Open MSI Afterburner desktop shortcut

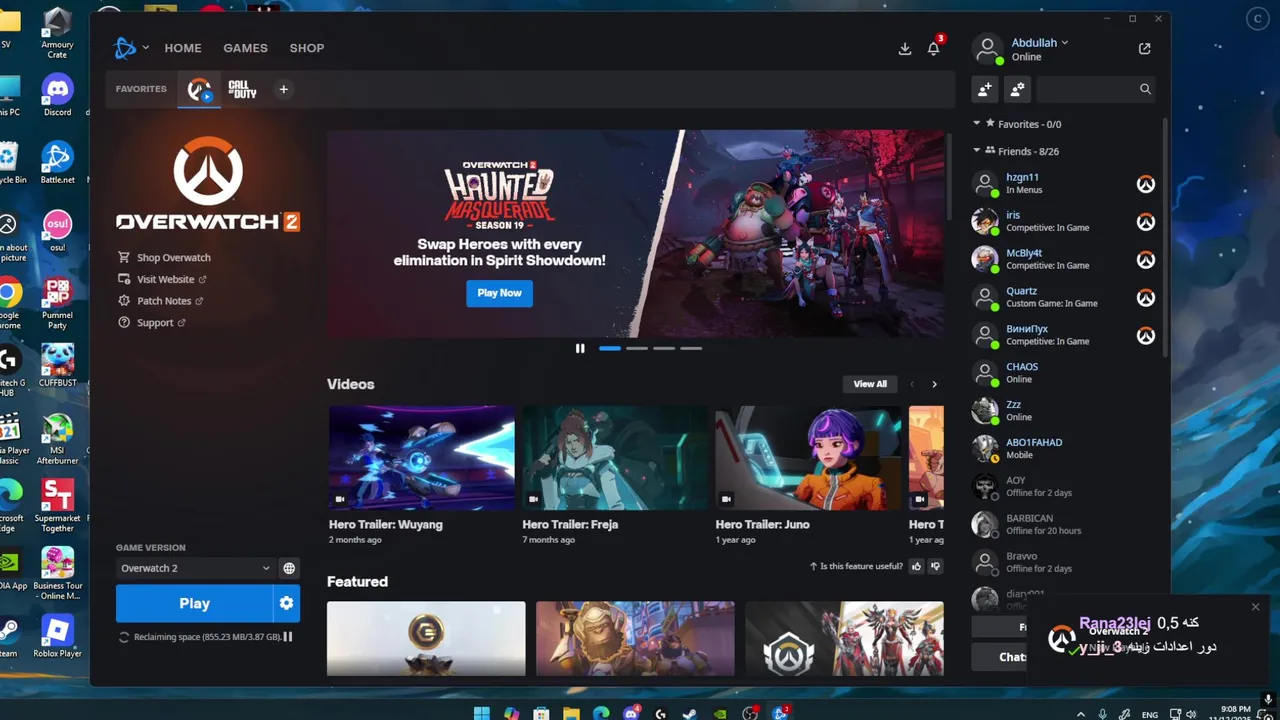click(57, 438)
